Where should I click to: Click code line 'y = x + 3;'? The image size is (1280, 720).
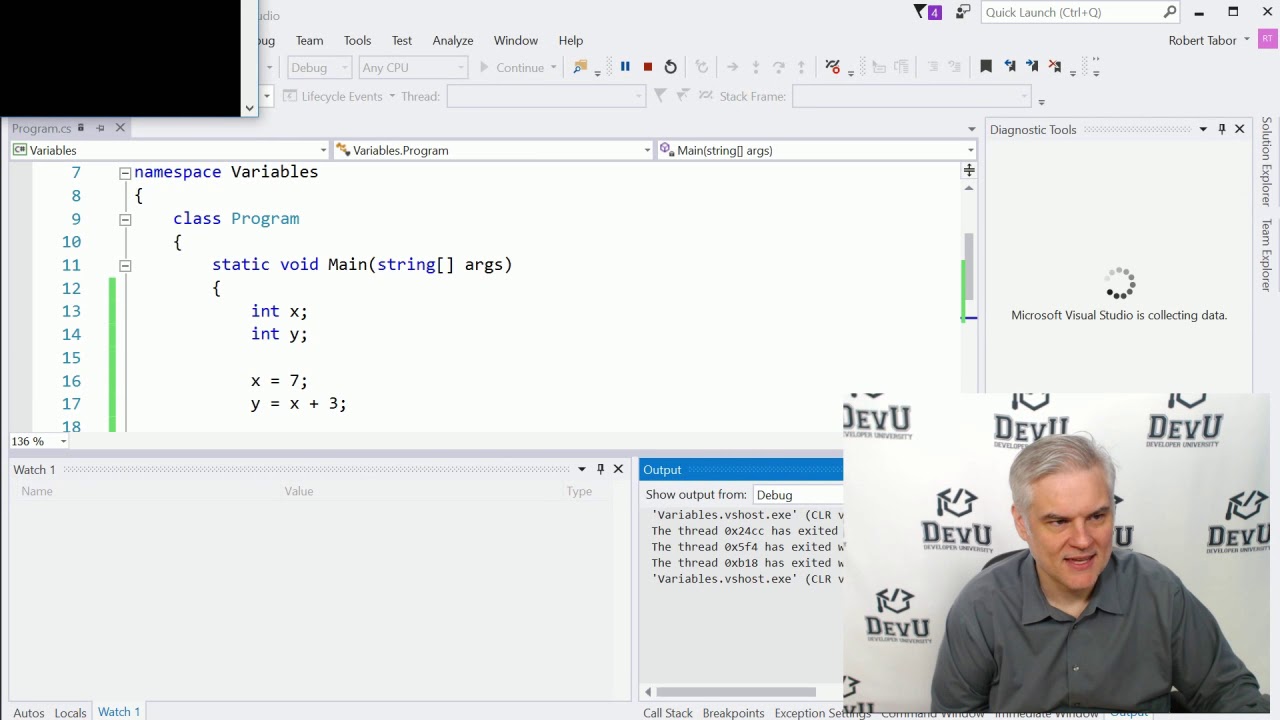[299, 404]
